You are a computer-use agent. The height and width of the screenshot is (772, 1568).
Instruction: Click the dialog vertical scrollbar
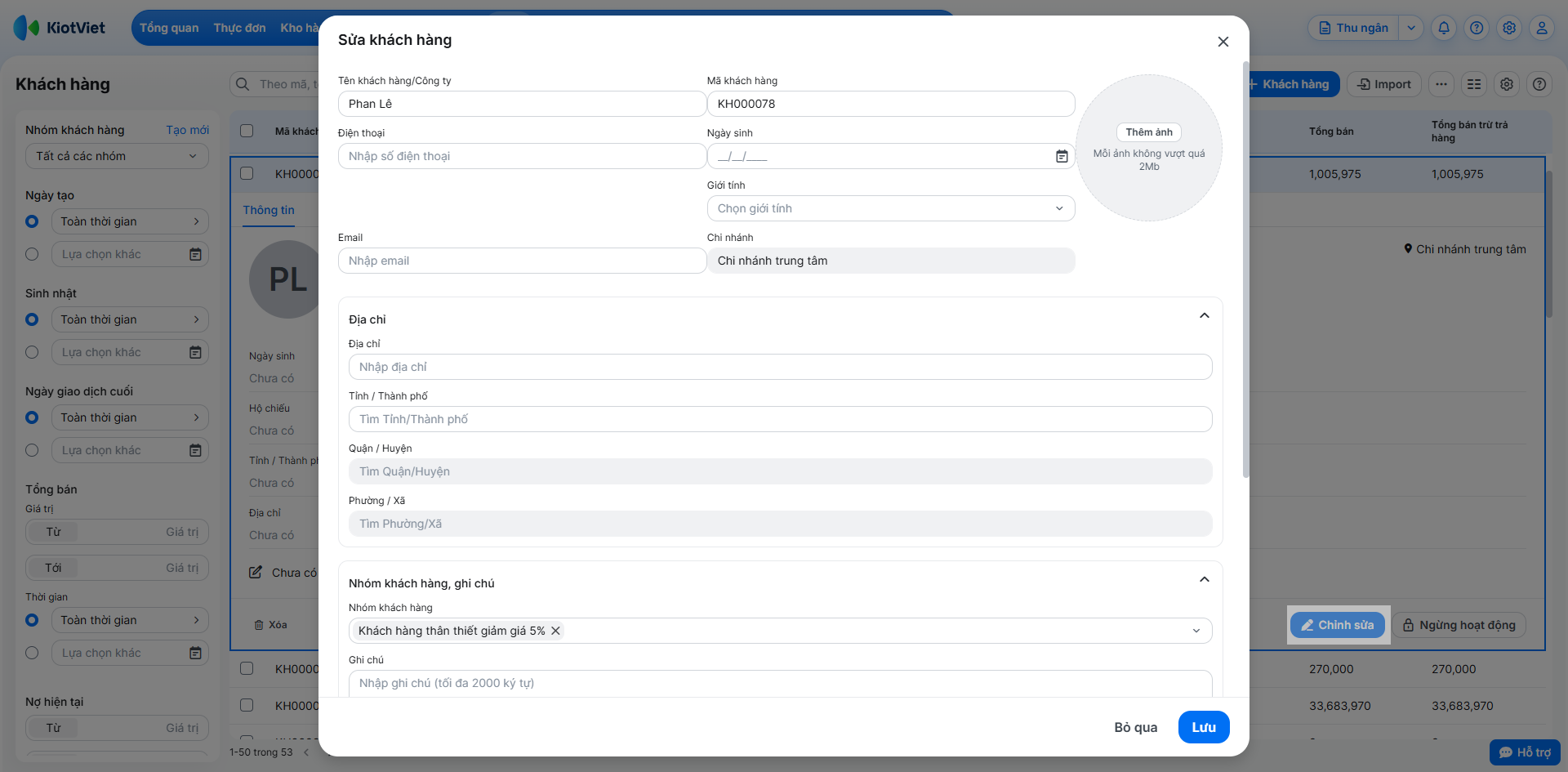[x=1245, y=270]
